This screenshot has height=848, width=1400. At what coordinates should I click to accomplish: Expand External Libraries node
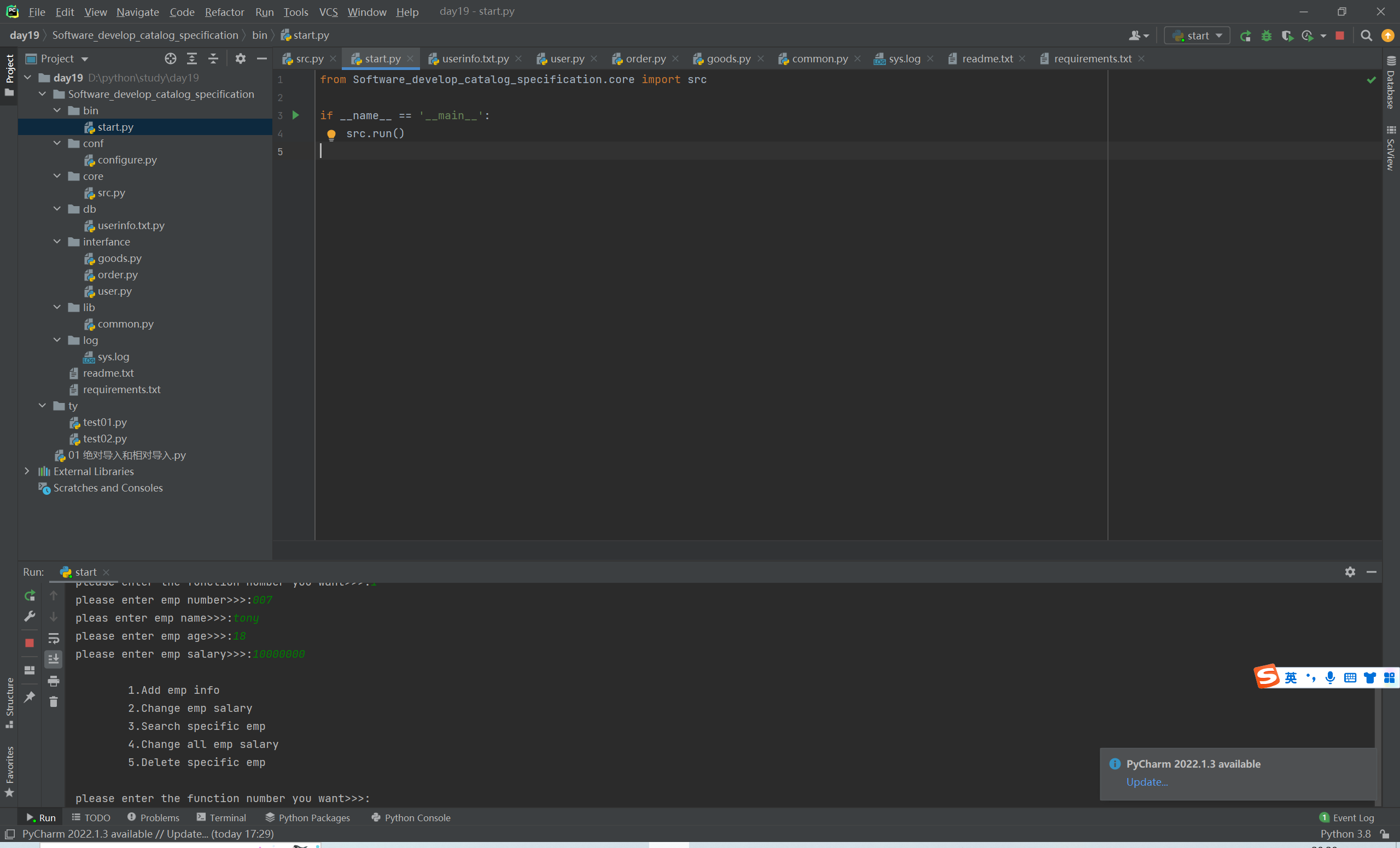coord(27,471)
